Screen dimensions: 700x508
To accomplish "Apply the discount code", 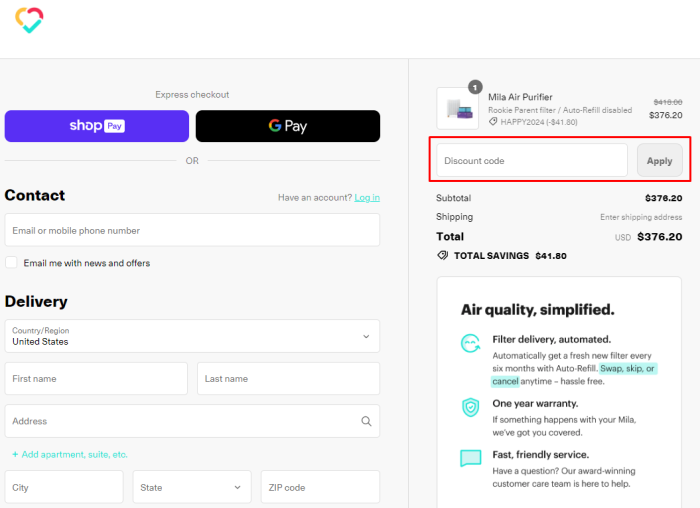I will coord(659,160).
